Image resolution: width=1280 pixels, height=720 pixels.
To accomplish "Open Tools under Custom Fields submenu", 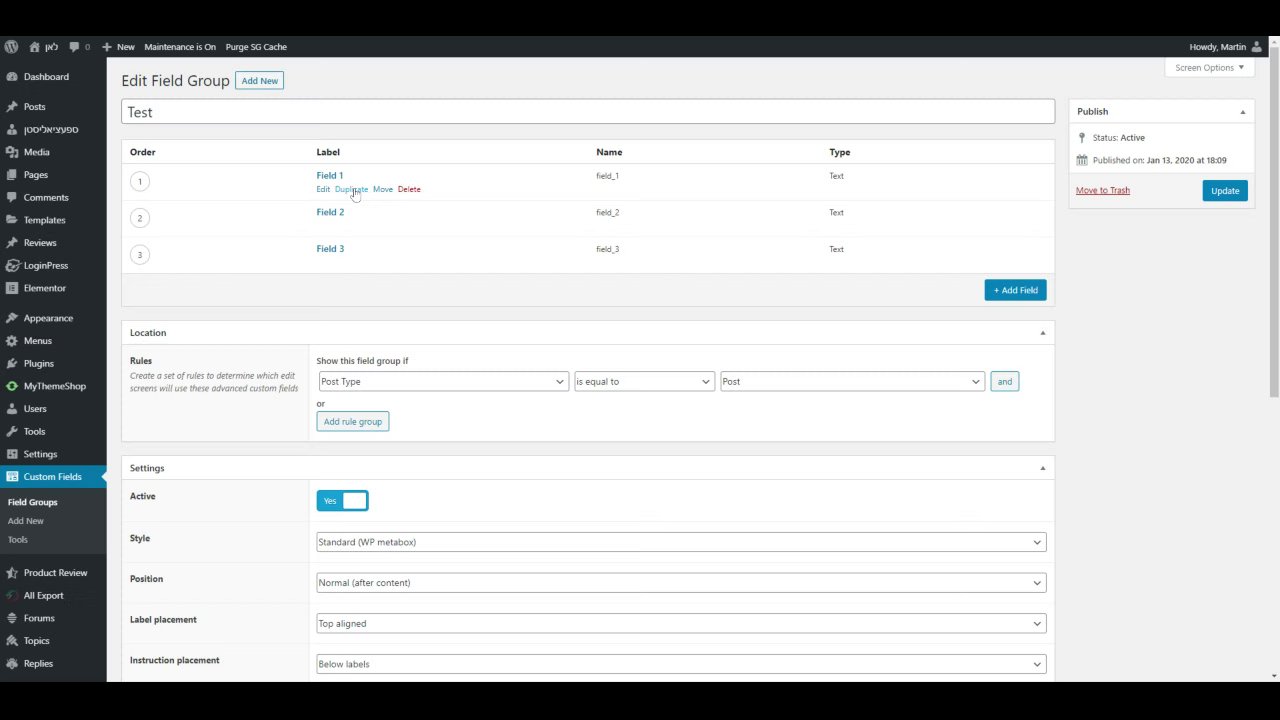I will (18, 540).
